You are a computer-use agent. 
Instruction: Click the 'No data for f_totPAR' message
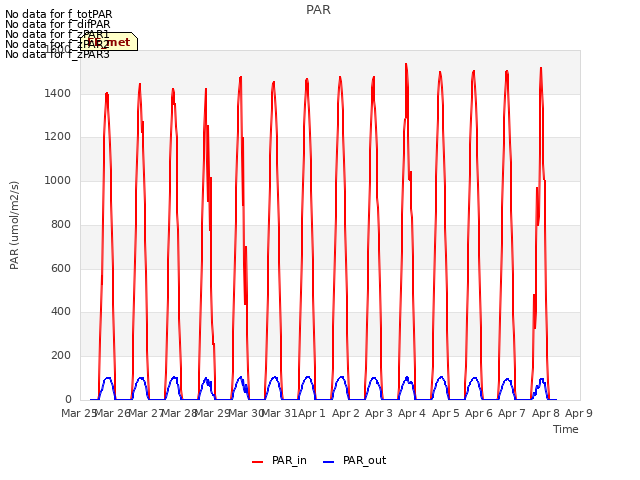(x=59, y=14)
